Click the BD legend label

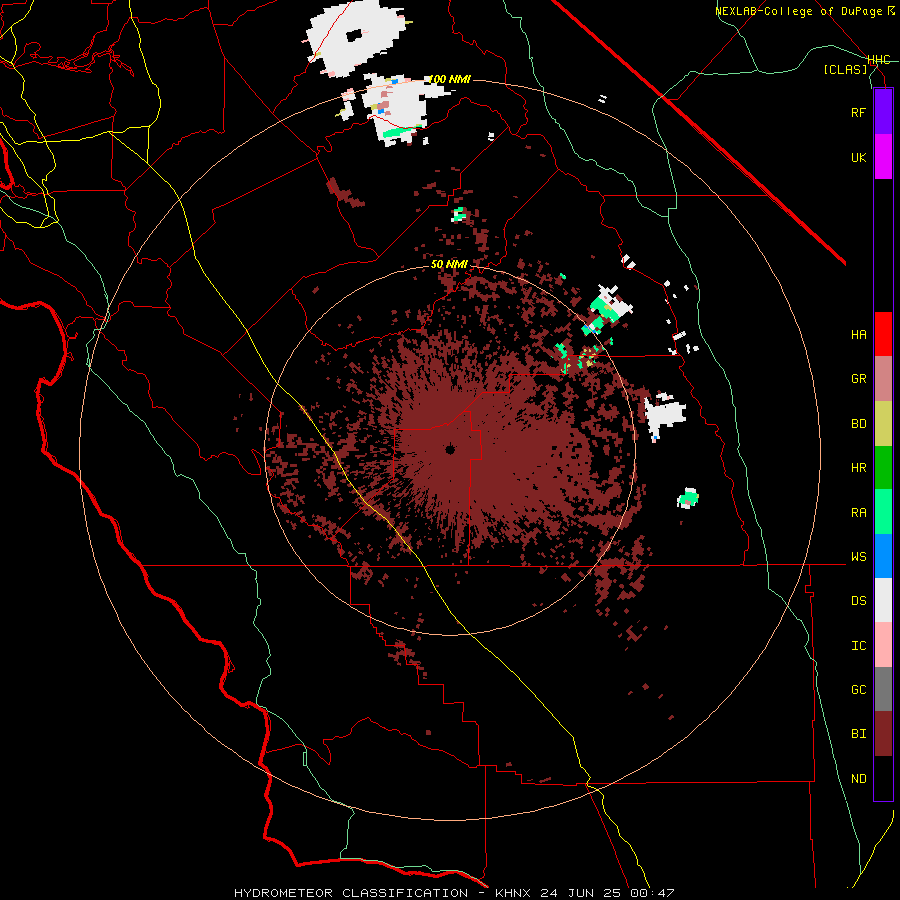tap(859, 424)
